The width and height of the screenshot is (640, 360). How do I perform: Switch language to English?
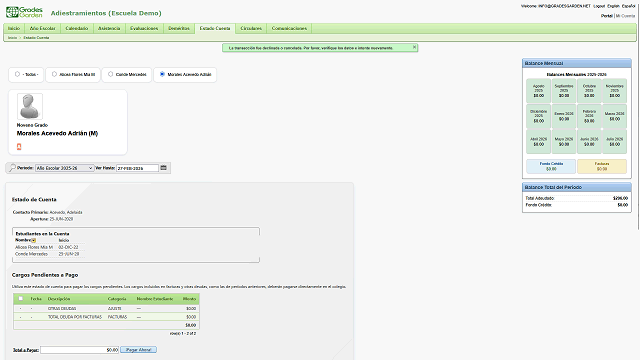click(613, 6)
